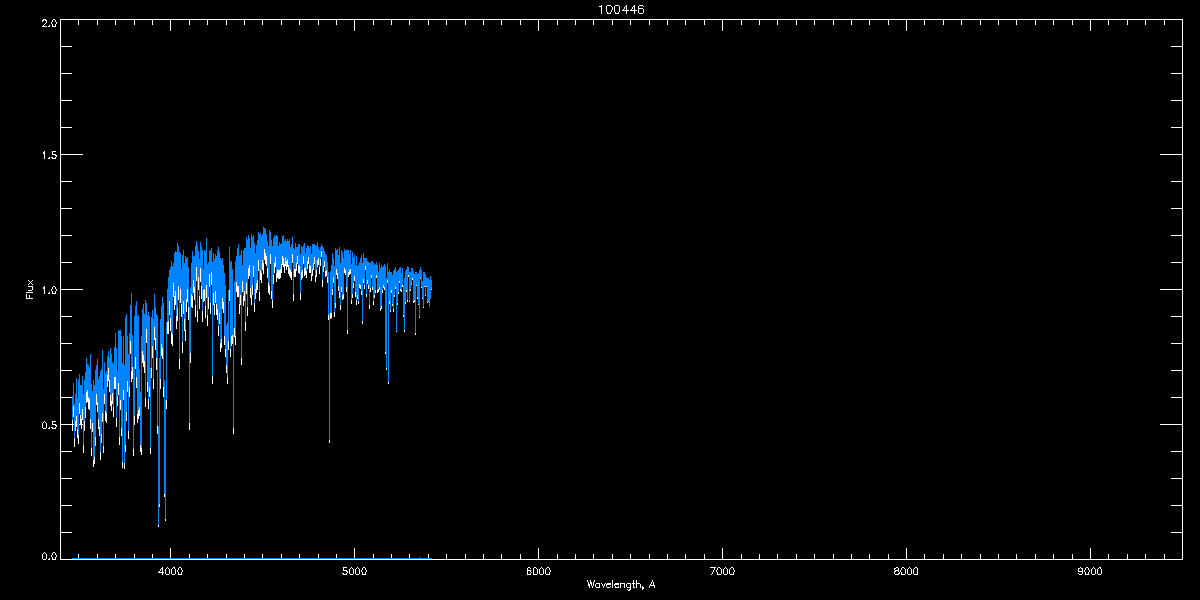Click the 'Wavelength, A' x-axis label

[x=620, y=584]
